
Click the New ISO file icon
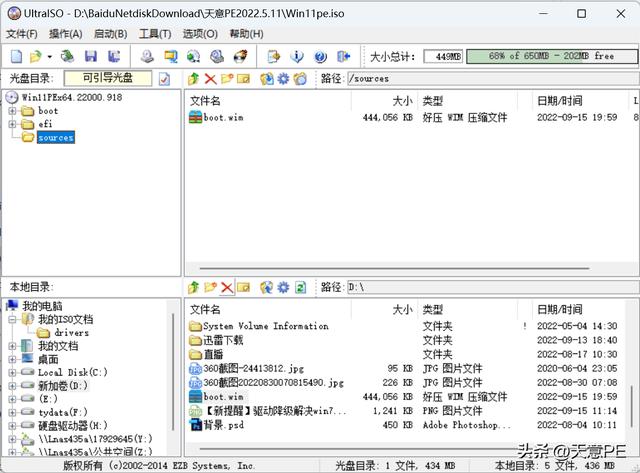point(16,56)
